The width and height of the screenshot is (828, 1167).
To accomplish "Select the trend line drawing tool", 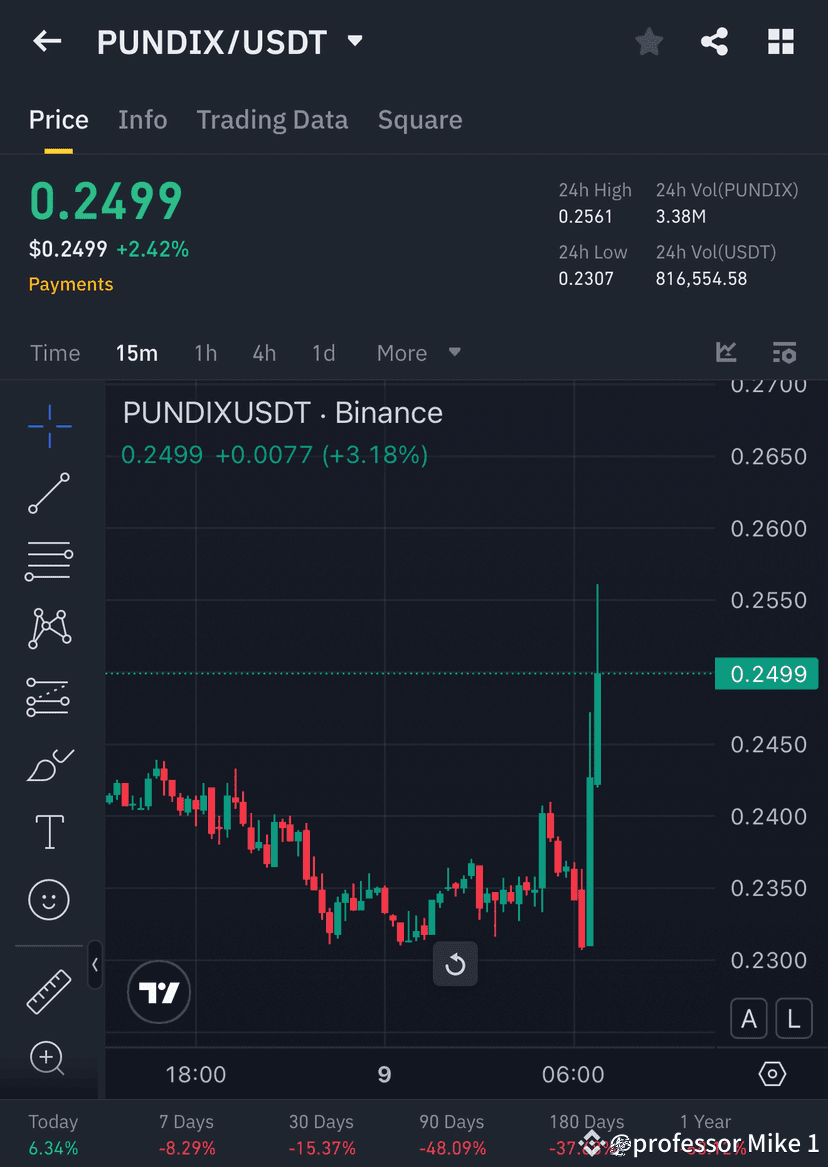I will click(x=48, y=494).
